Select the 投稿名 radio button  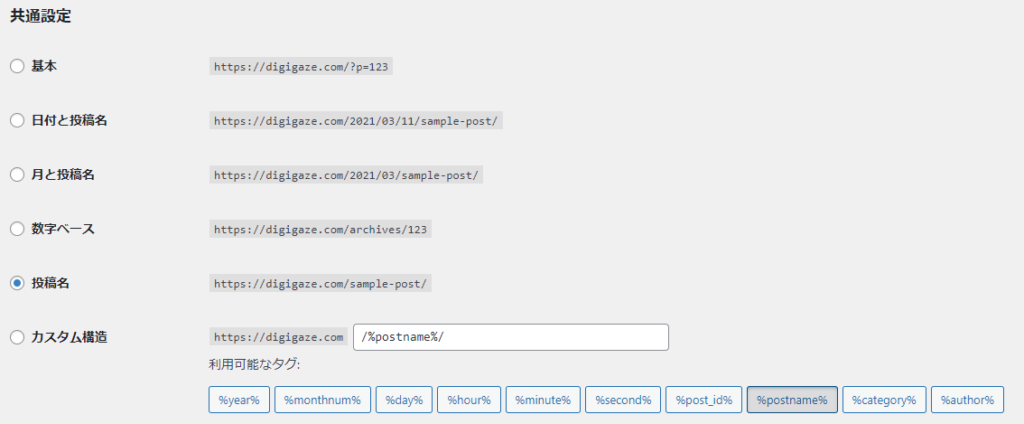[x=17, y=283]
